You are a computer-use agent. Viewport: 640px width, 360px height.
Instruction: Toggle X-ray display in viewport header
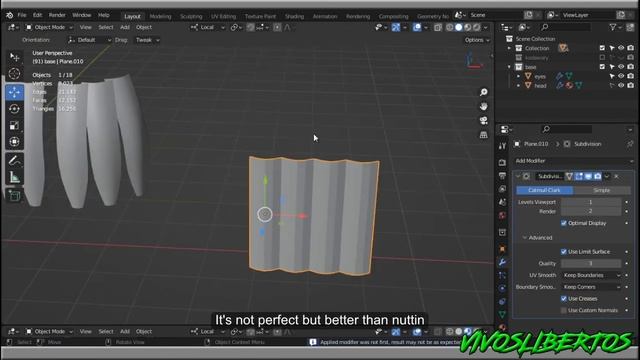coord(438,27)
